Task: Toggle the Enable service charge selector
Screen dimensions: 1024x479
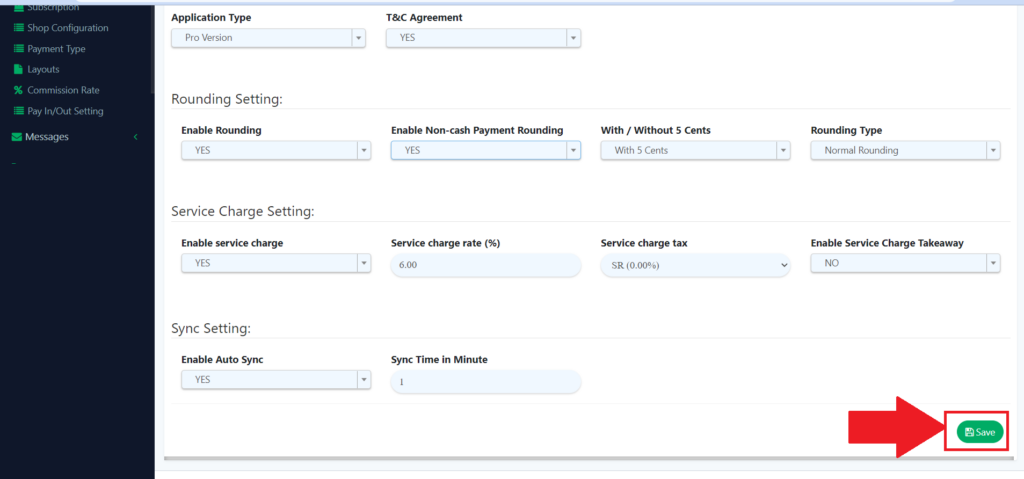Action: (x=275, y=263)
